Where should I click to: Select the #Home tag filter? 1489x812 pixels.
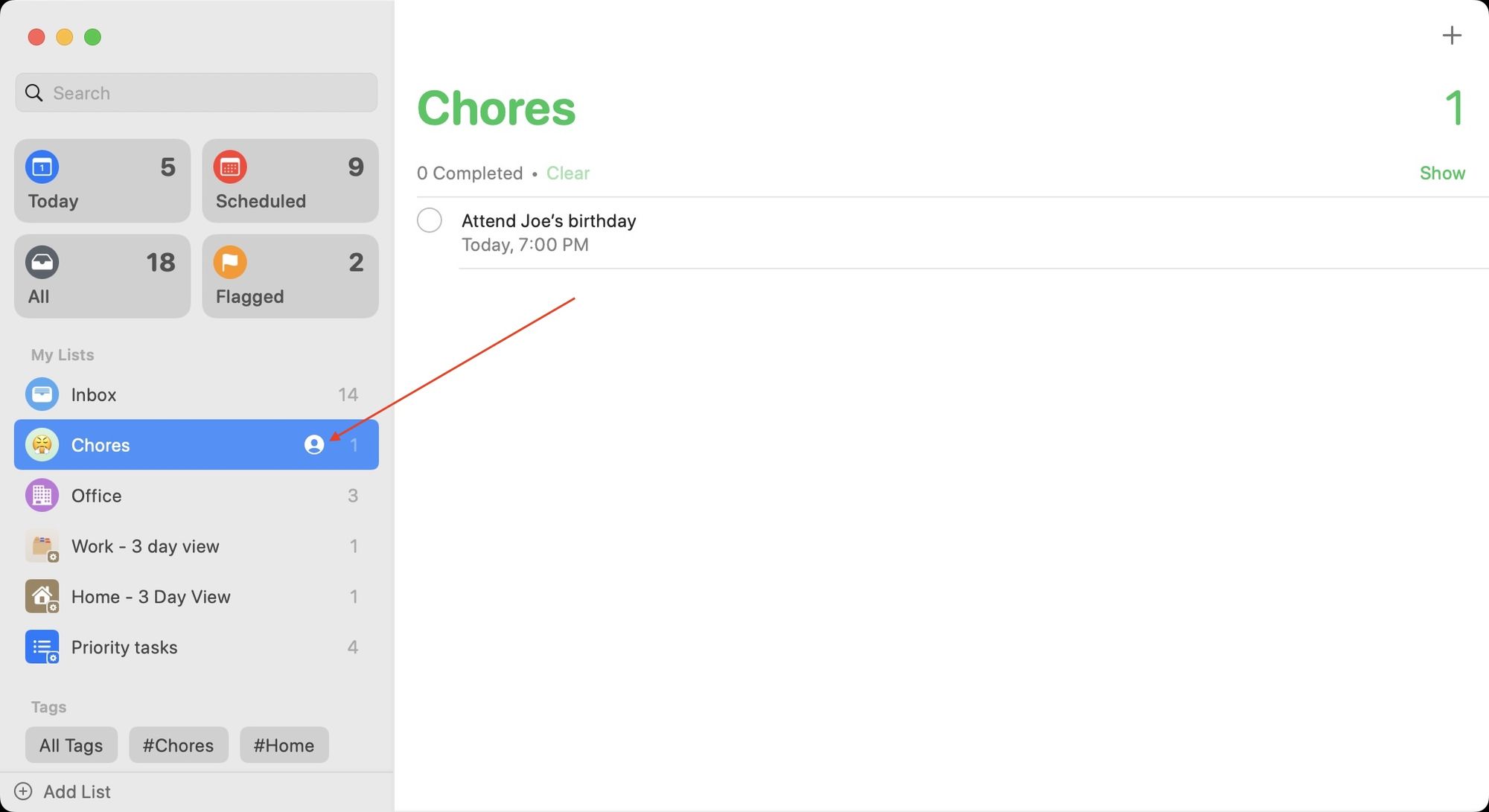[284, 745]
